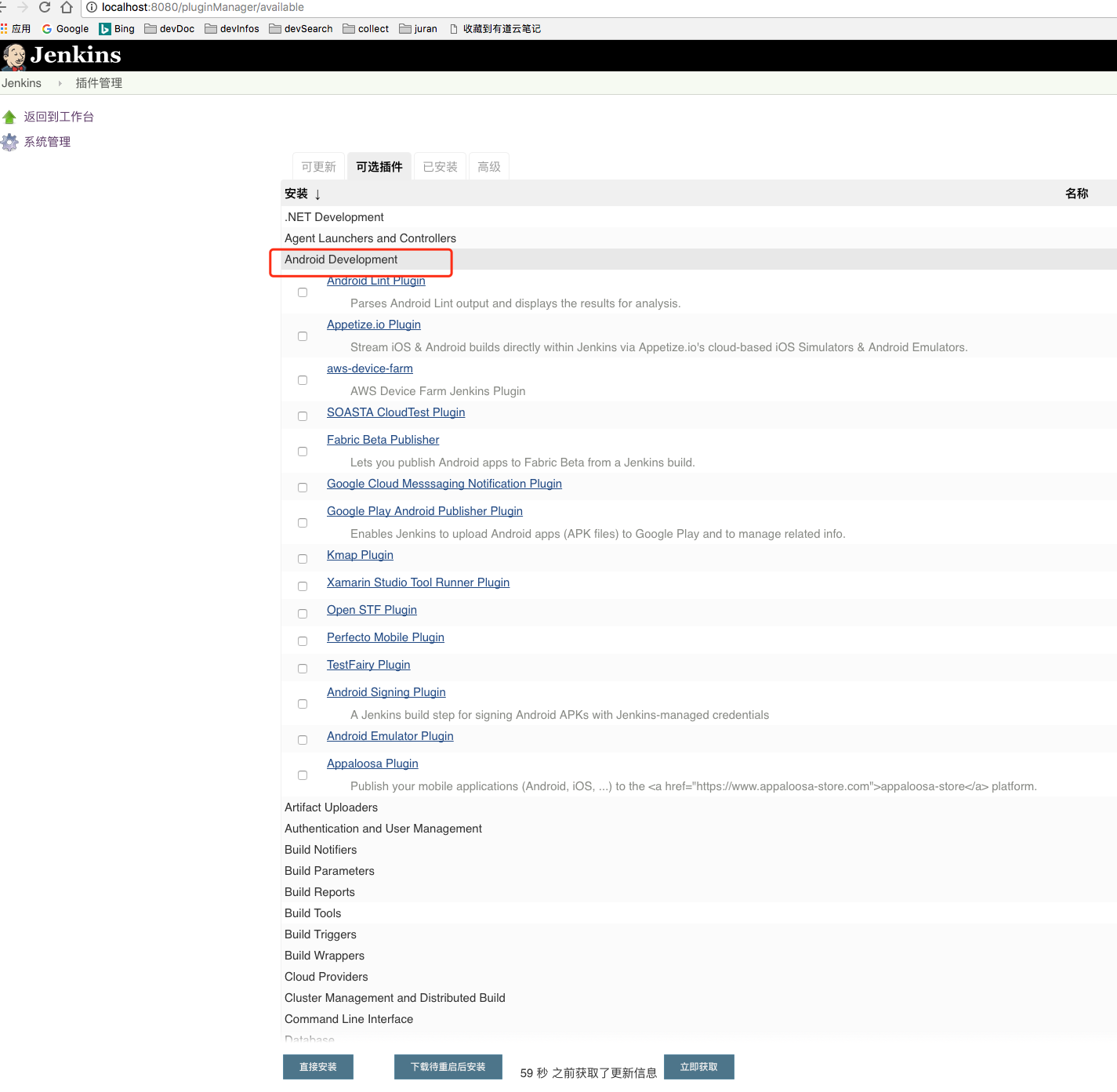
Task: Check the Appetize.io Plugin checkbox
Action: coord(303,336)
